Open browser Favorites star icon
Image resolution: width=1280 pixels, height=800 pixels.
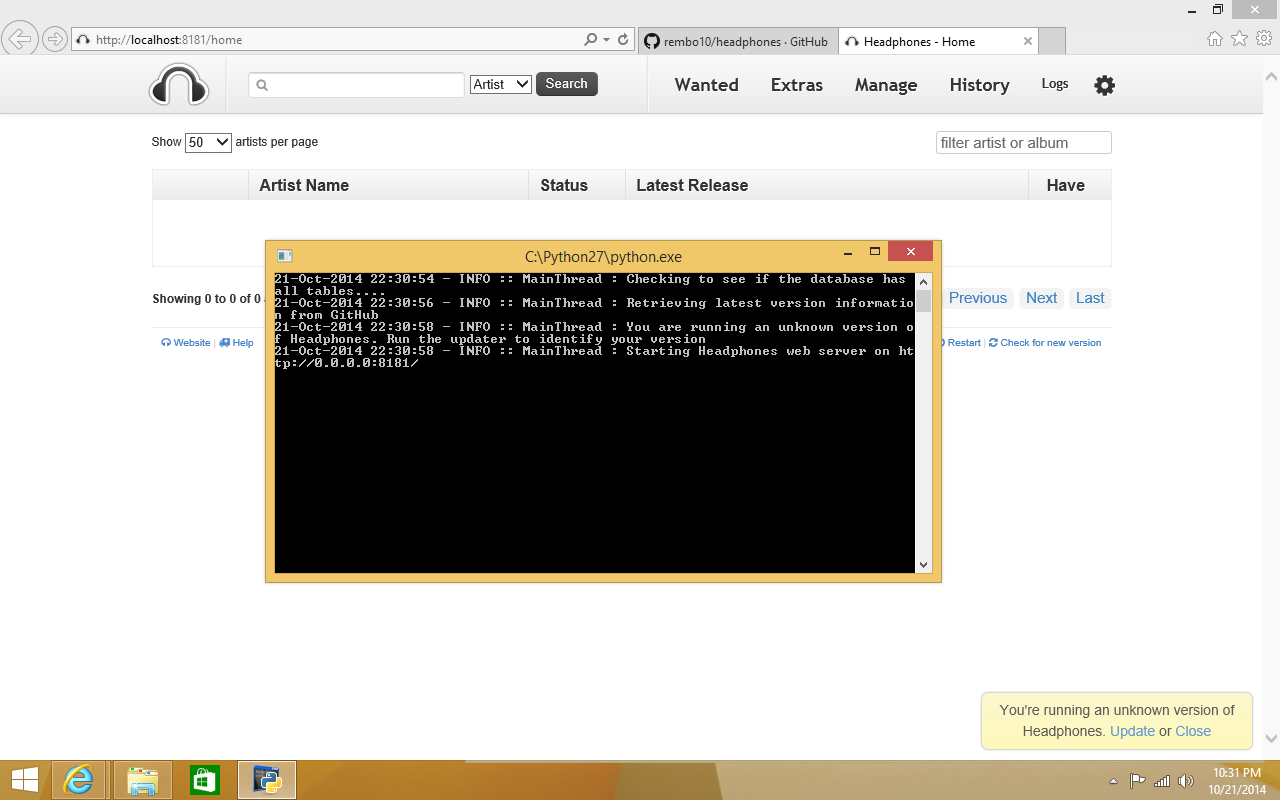point(1239,39)
